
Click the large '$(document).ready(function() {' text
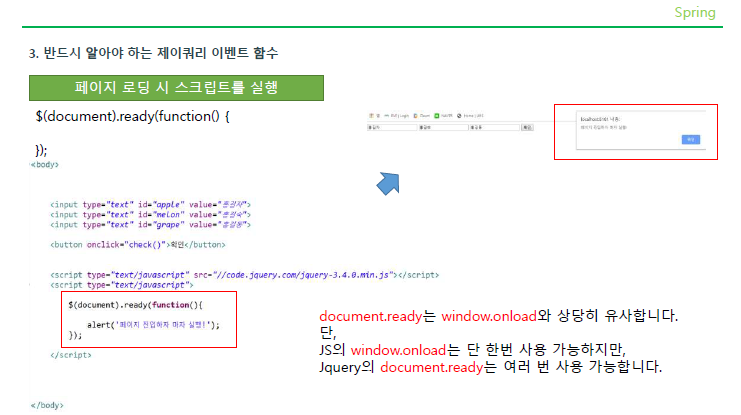(132, 116)
